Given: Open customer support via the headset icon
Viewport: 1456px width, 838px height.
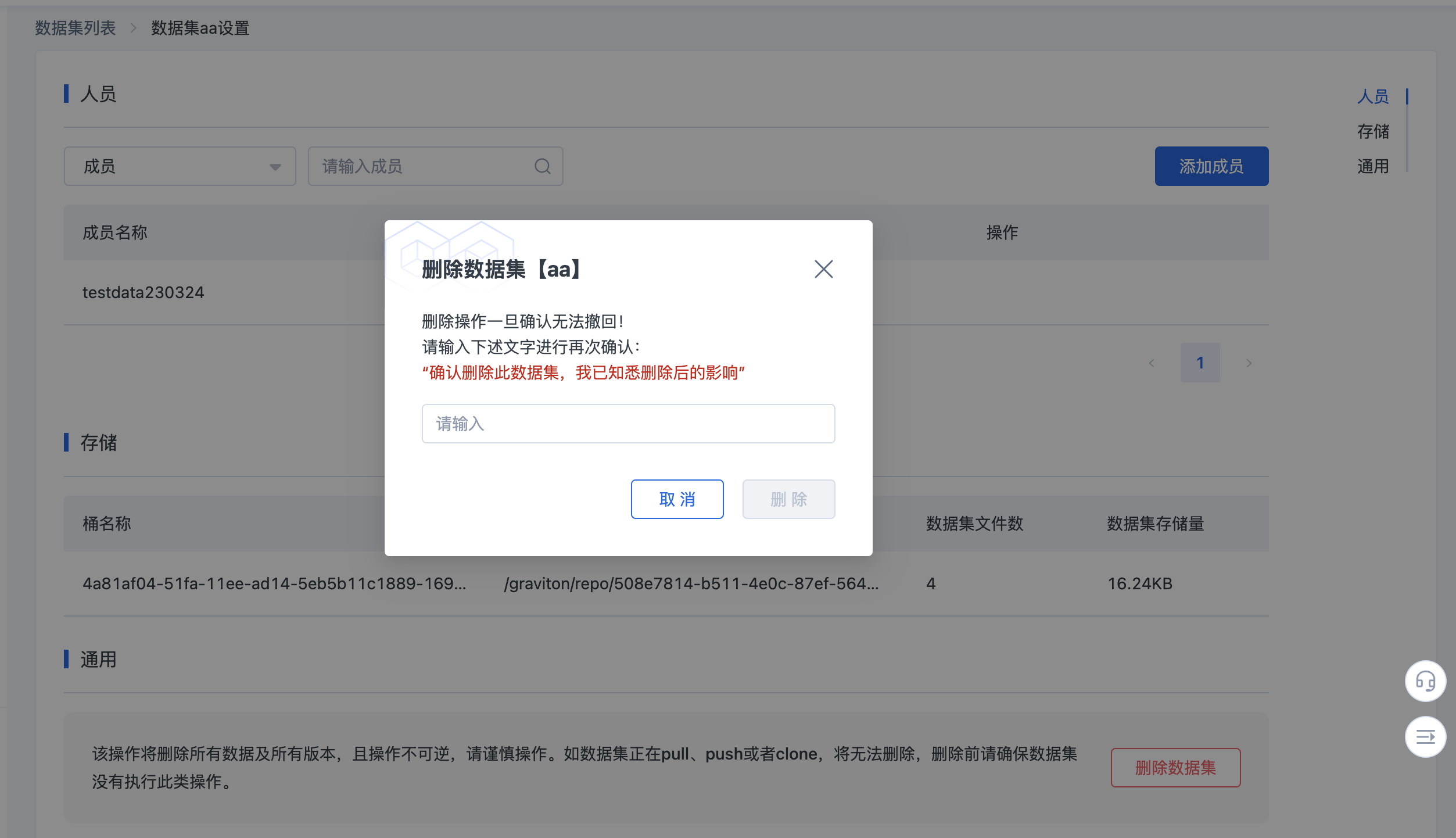Looking at the screenshot, I should 1425,681.
